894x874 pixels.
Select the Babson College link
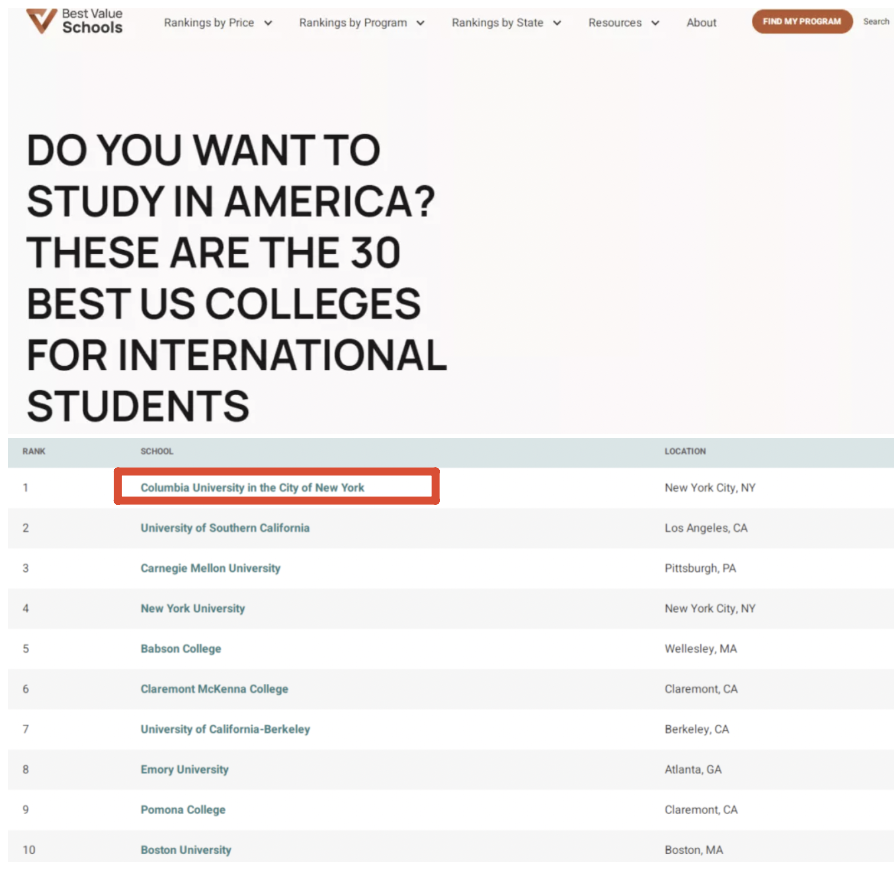tap(181, 649)
